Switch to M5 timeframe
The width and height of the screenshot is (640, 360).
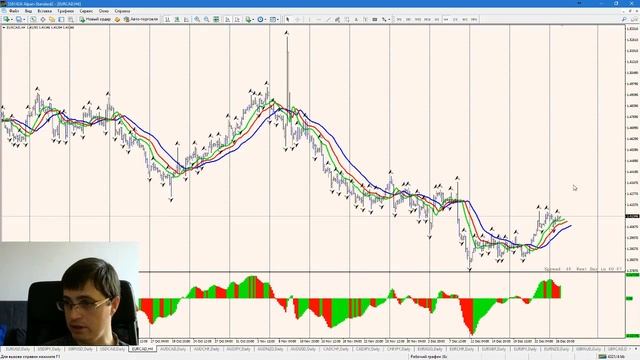tap(408, 19)
